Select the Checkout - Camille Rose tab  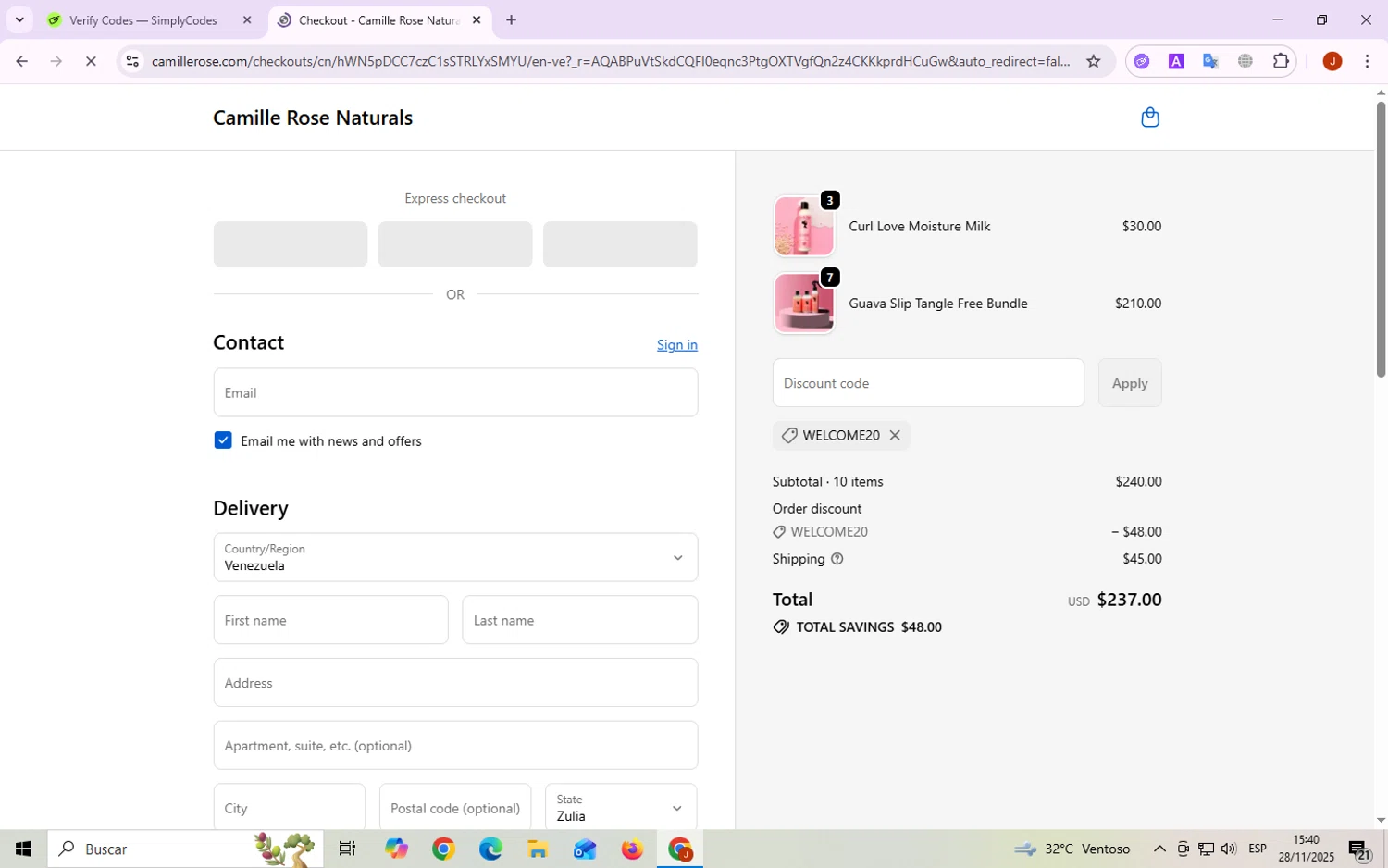tap(379, 20)
